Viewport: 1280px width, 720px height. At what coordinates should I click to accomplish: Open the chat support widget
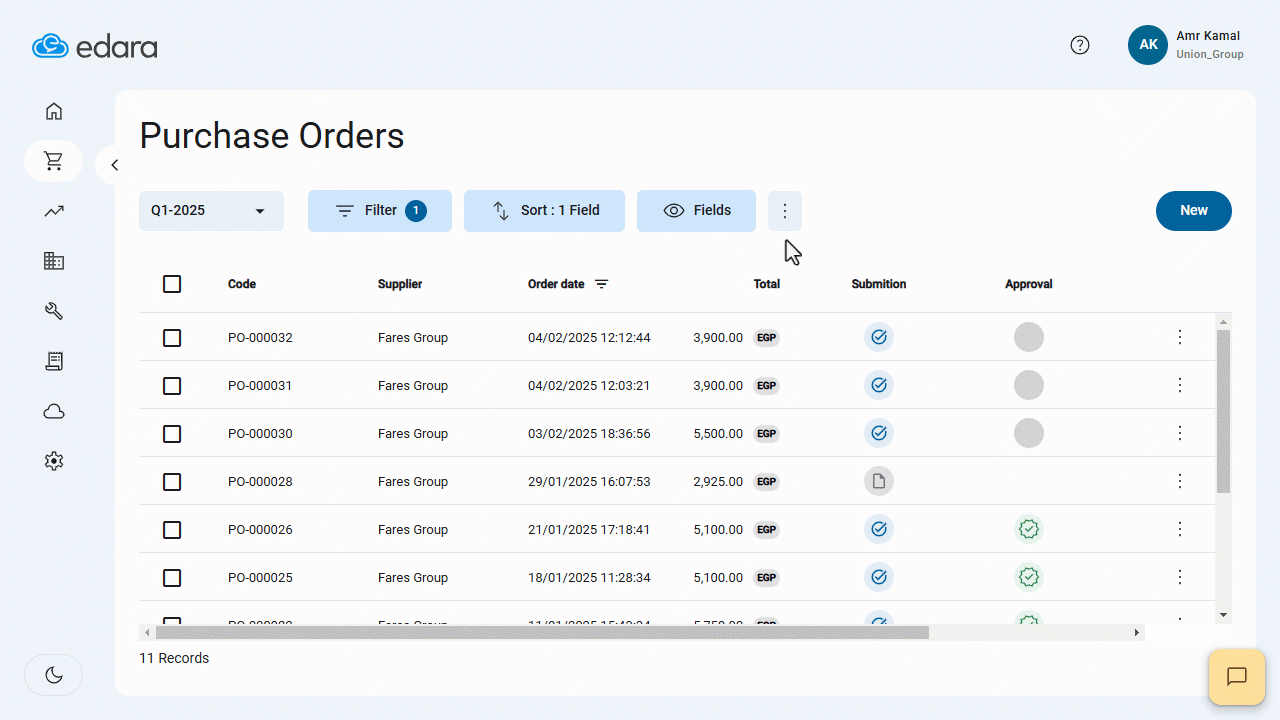point(1237,677)
